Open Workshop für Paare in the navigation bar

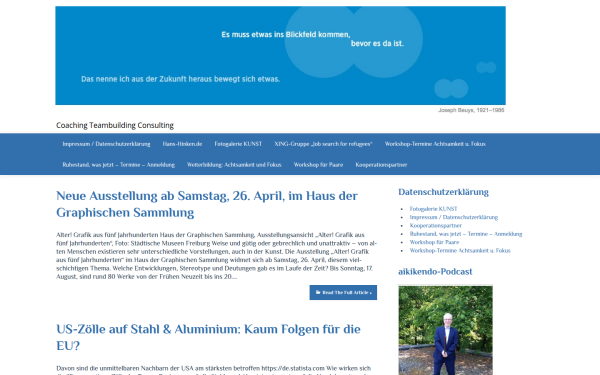[318, 165]
